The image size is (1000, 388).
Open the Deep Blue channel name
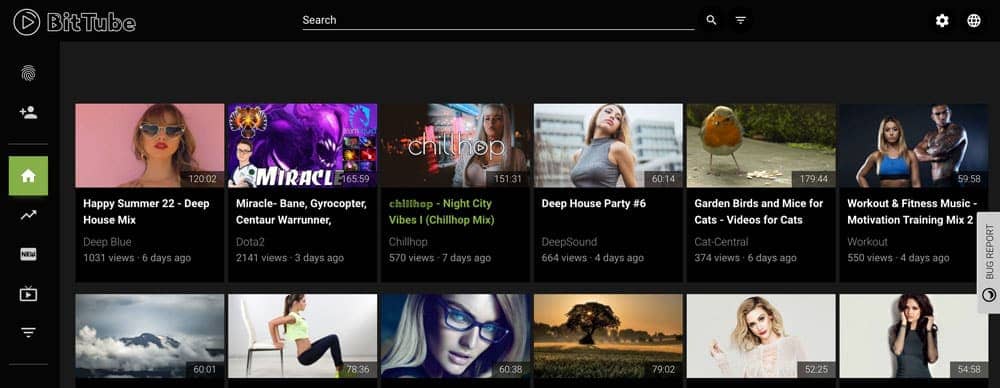107,242
